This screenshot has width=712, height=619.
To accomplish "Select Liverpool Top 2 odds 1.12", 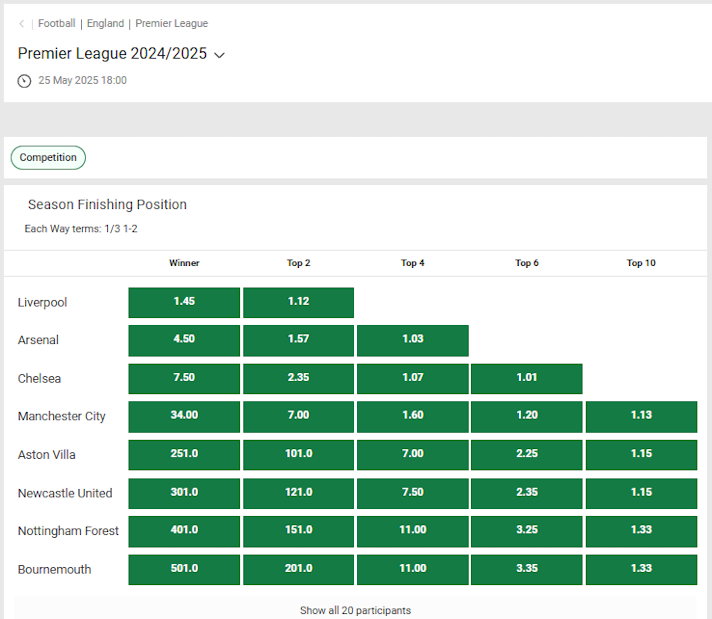I will tap(298, 302).
